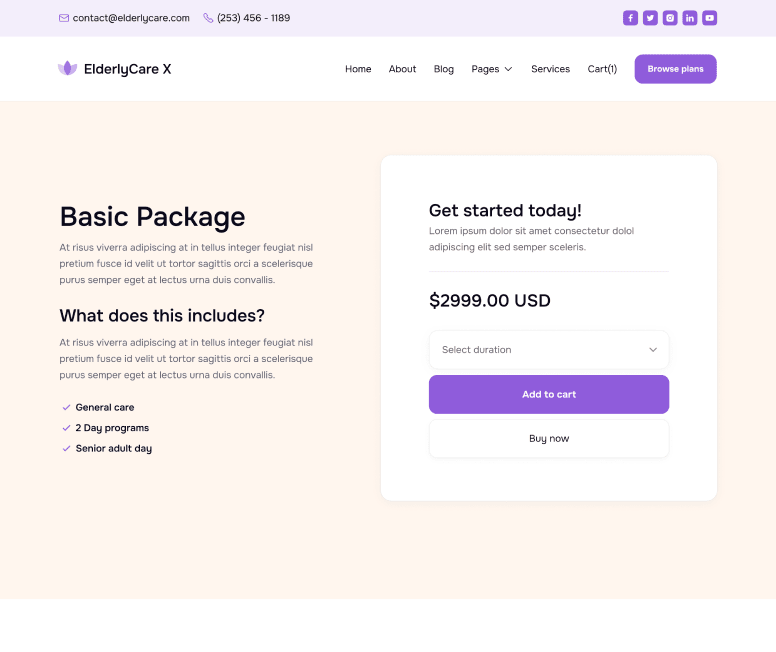Click the Buy now button
This screenshot has width=776, height=652.
click(x=549, y=439)
